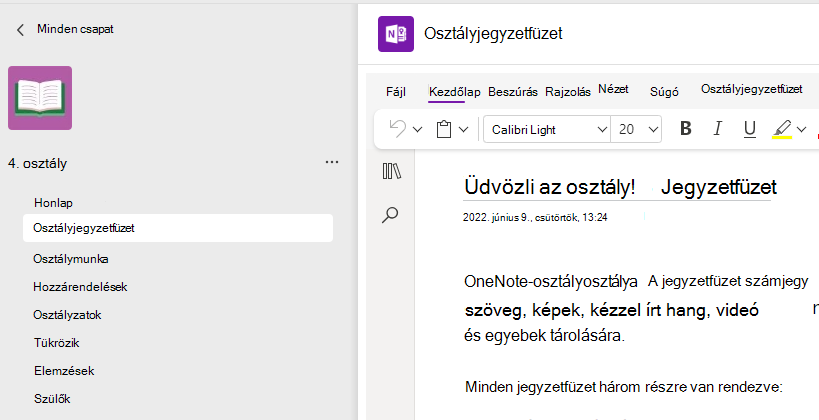Open the Honlap channel tab
Screen dimensions: 819x420
pos(53,203)
